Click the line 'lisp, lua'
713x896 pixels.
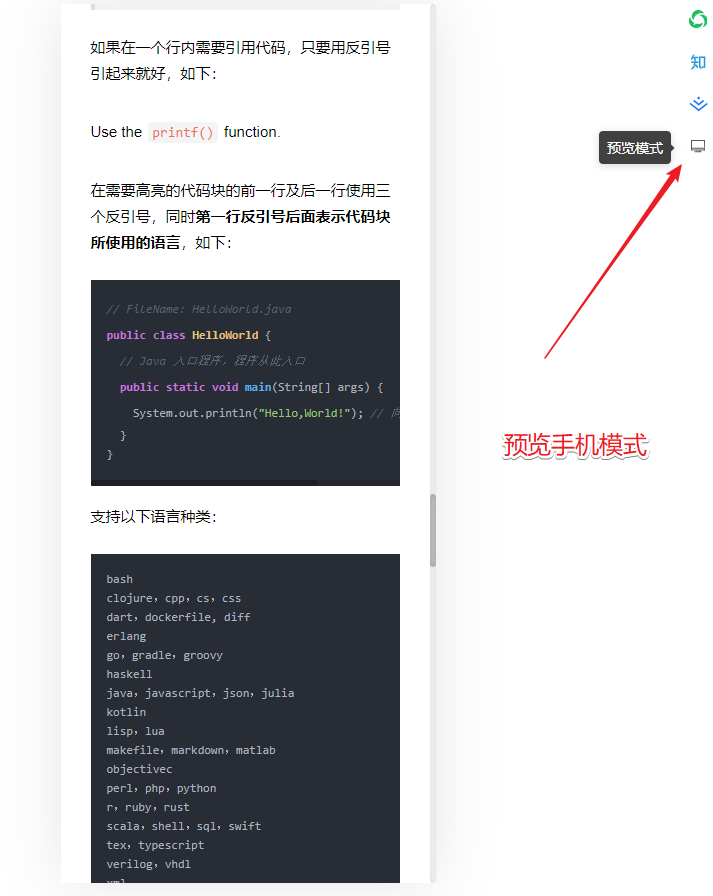pyautogui.click(x=135, y=731)
